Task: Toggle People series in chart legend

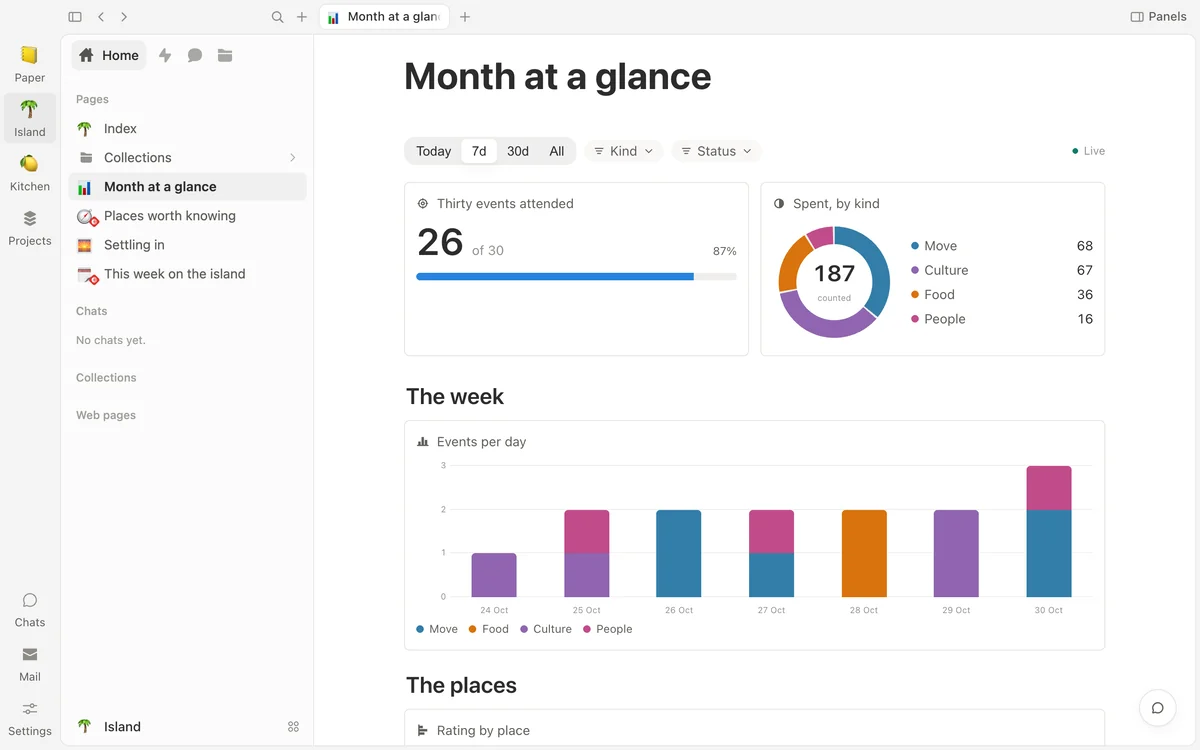Action: (607, 629)
